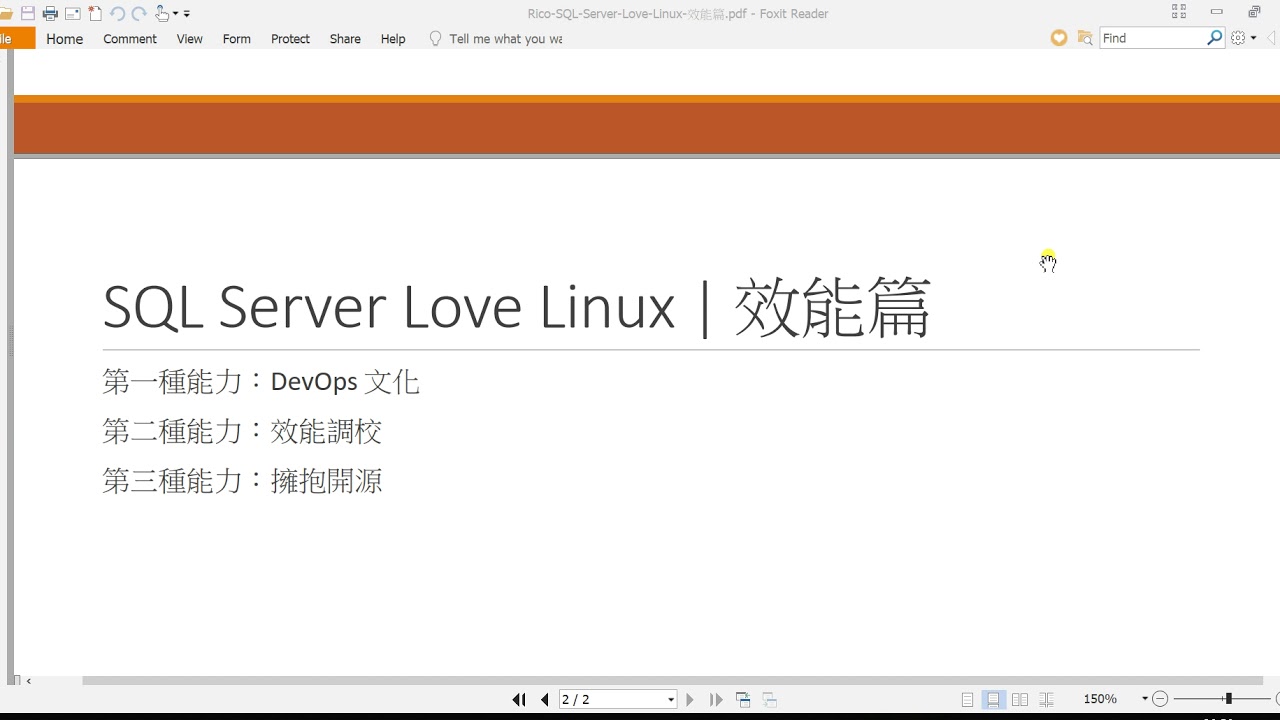This screenshot has width=1280, height=720.
Task: Click the folder search icon
Action: pyautogui.click(x=1085, y=38)
